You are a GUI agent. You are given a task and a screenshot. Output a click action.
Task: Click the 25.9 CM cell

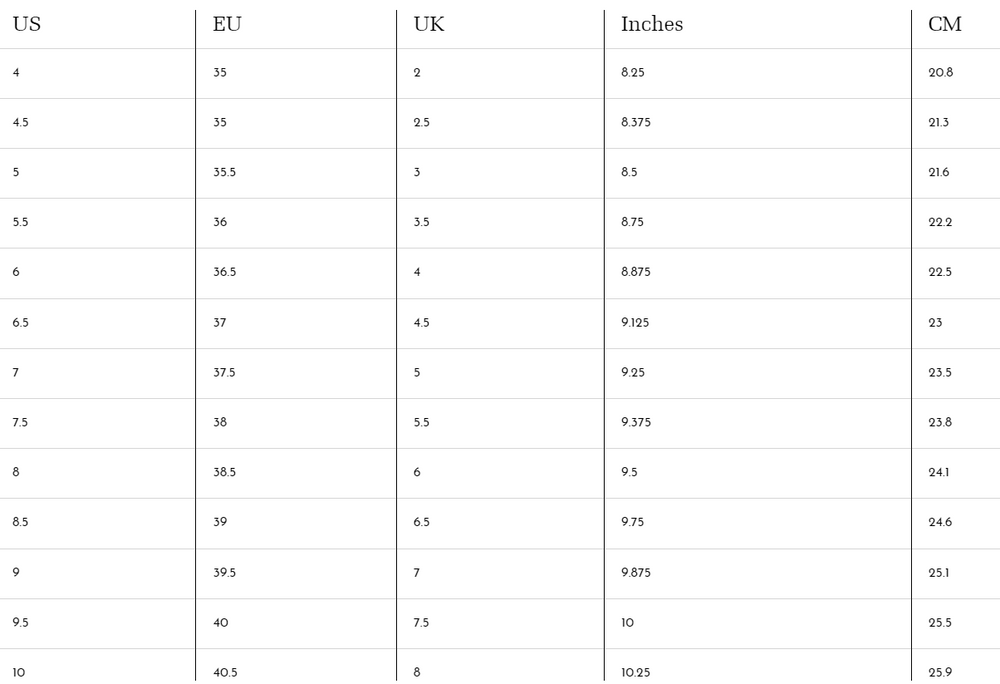941,673
